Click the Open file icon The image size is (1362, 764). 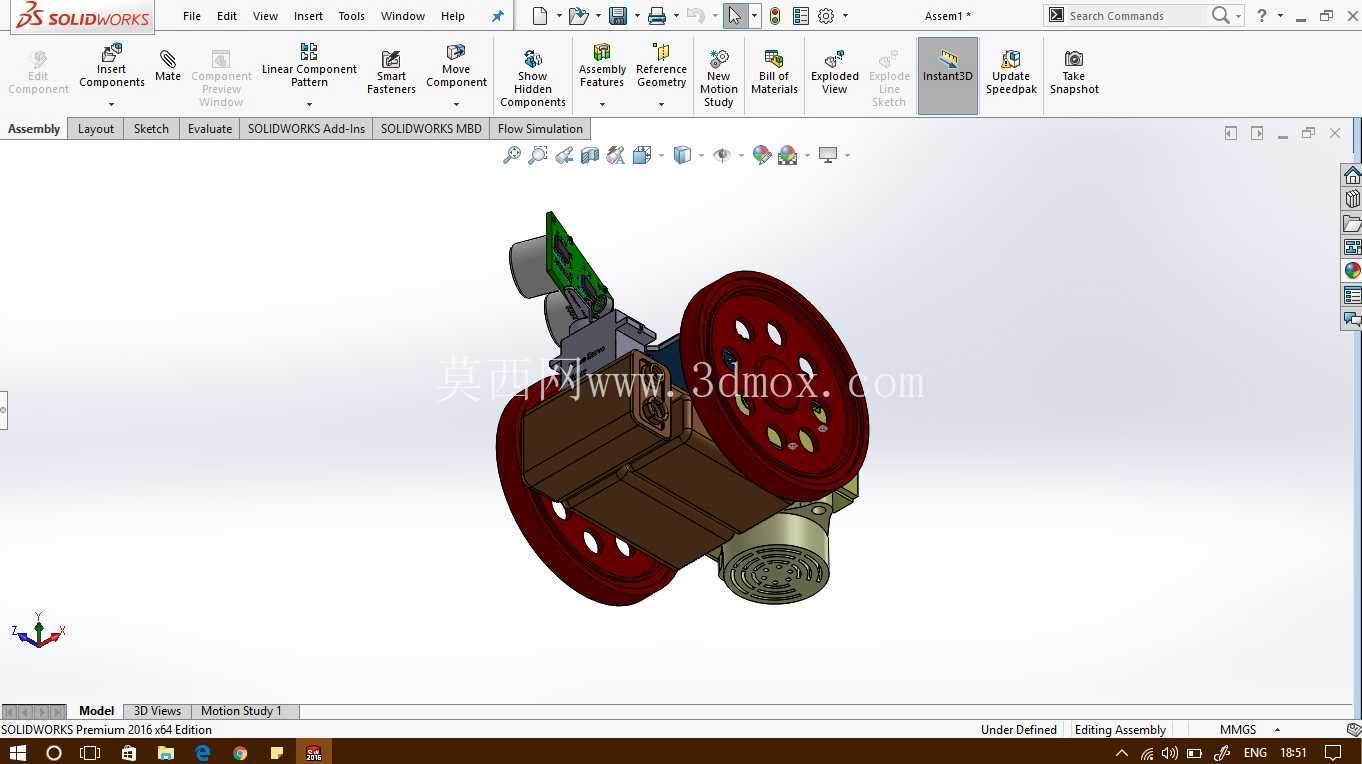click(x=577, y=15)
